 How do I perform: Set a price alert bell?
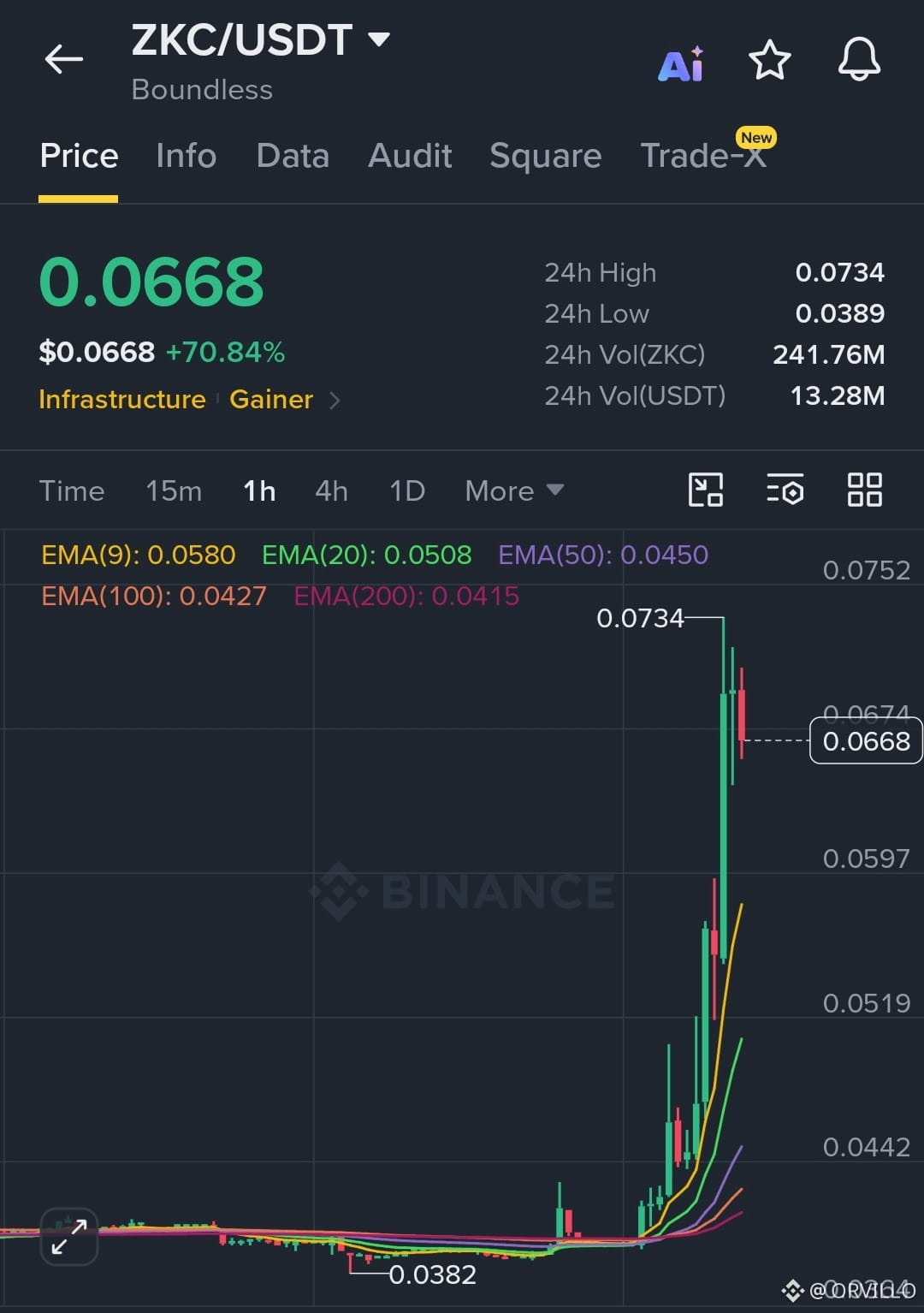(859, 60)
